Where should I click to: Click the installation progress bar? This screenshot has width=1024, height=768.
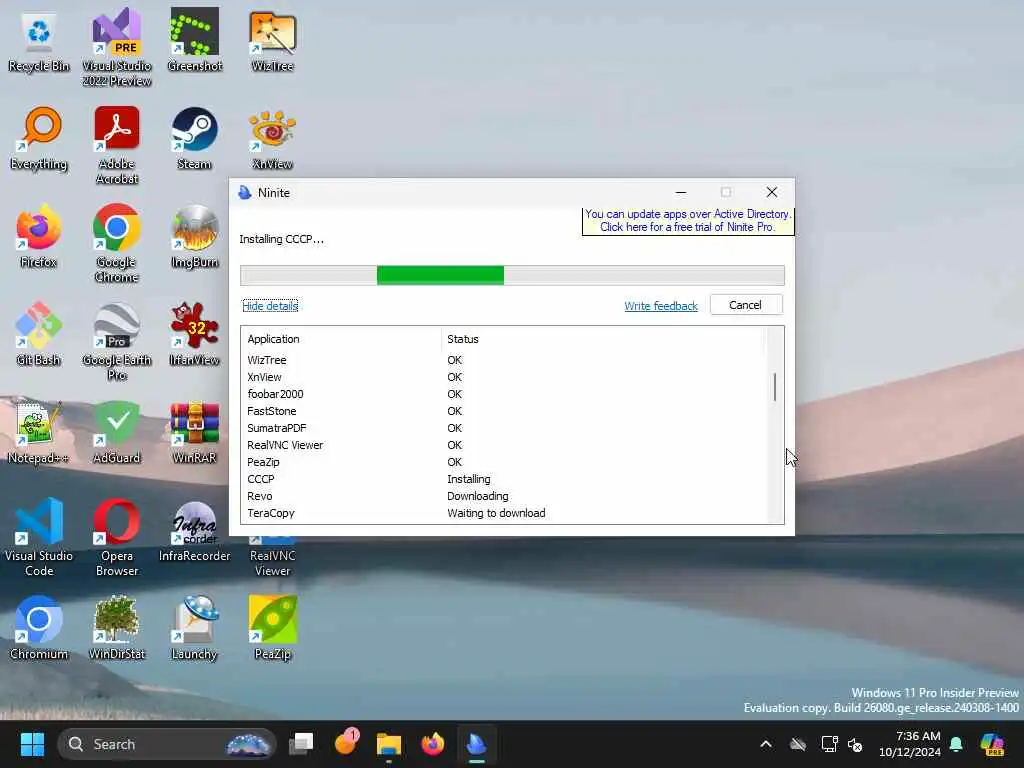(x=512, y=276)
